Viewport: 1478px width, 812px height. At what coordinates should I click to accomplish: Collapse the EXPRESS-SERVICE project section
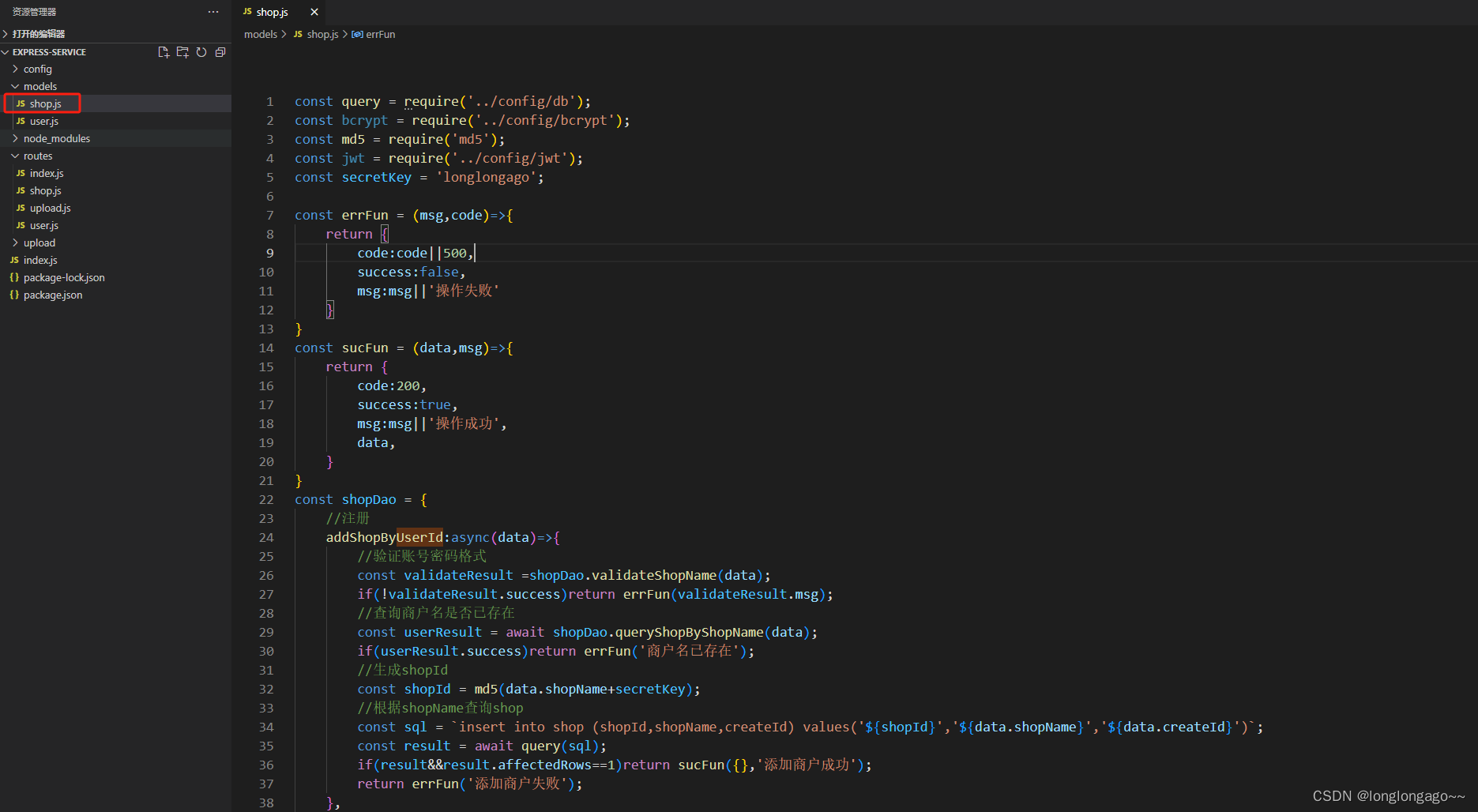click(49, 52)
